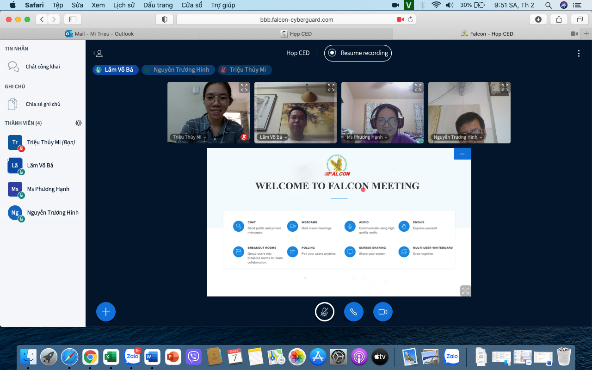Expand Triệu Thủy Mi webcam to fullscreen
The width and height of the screenshot is (592, 370).
point(244,88)
